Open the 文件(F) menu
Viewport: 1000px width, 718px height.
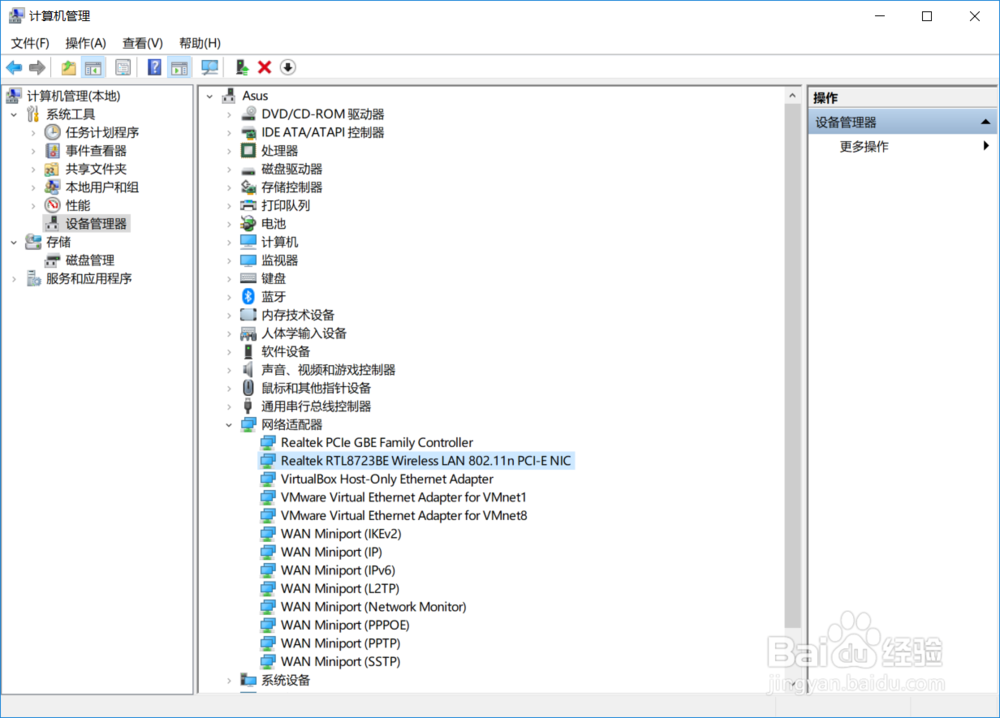tap(30, 43)
